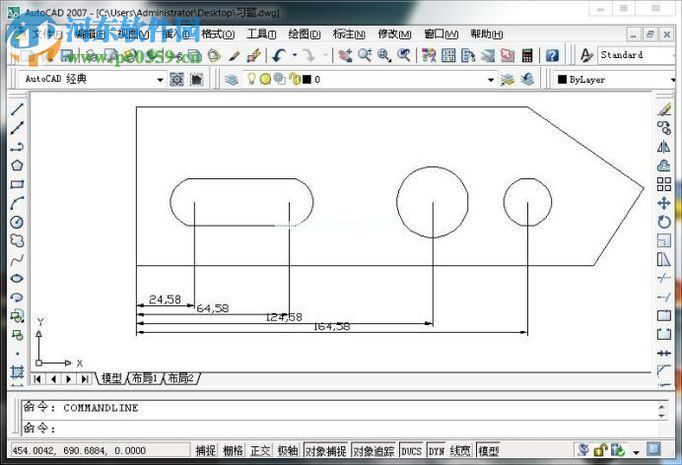The image size is (682, 465).
Task: Open the calculator icon in toolbar
Action: pyautogui.click(x=526, y=55)
